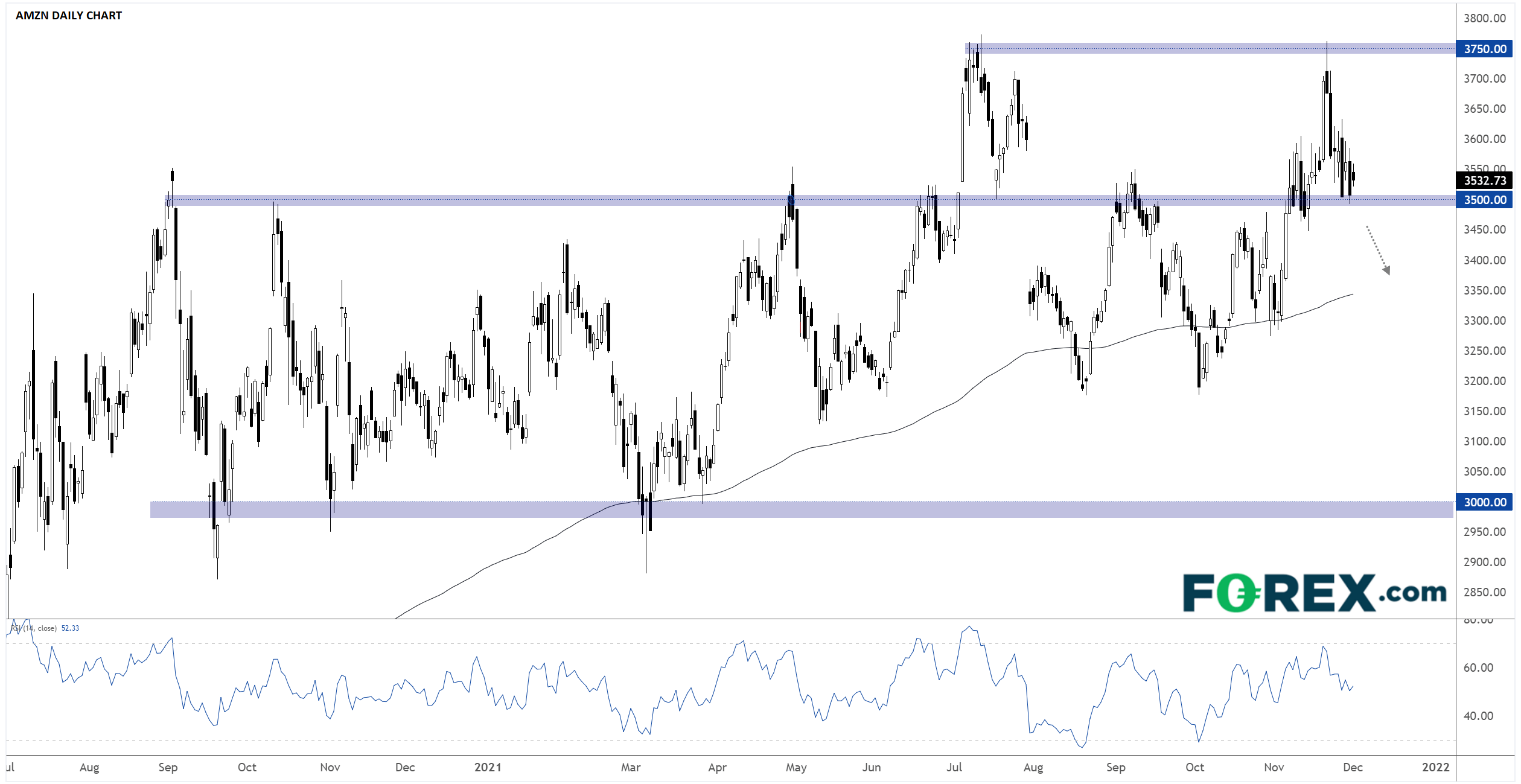Click the current price tag 3532.73
1521x784 pixels.
tap(1485, 180)
